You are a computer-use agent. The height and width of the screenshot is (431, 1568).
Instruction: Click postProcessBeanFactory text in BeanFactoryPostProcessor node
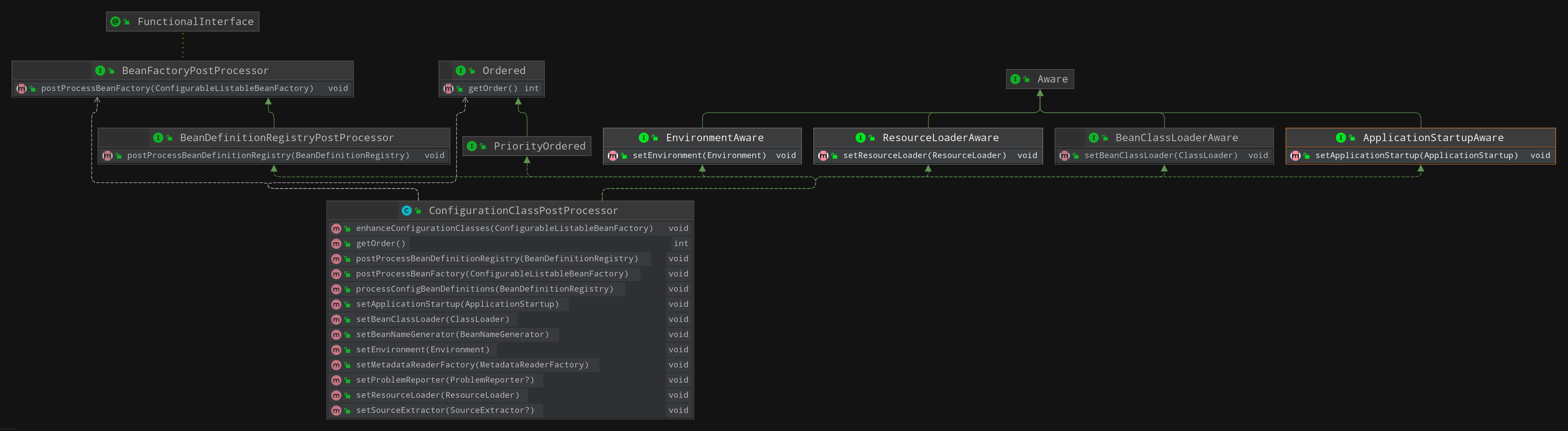click(x=177, y=89)
